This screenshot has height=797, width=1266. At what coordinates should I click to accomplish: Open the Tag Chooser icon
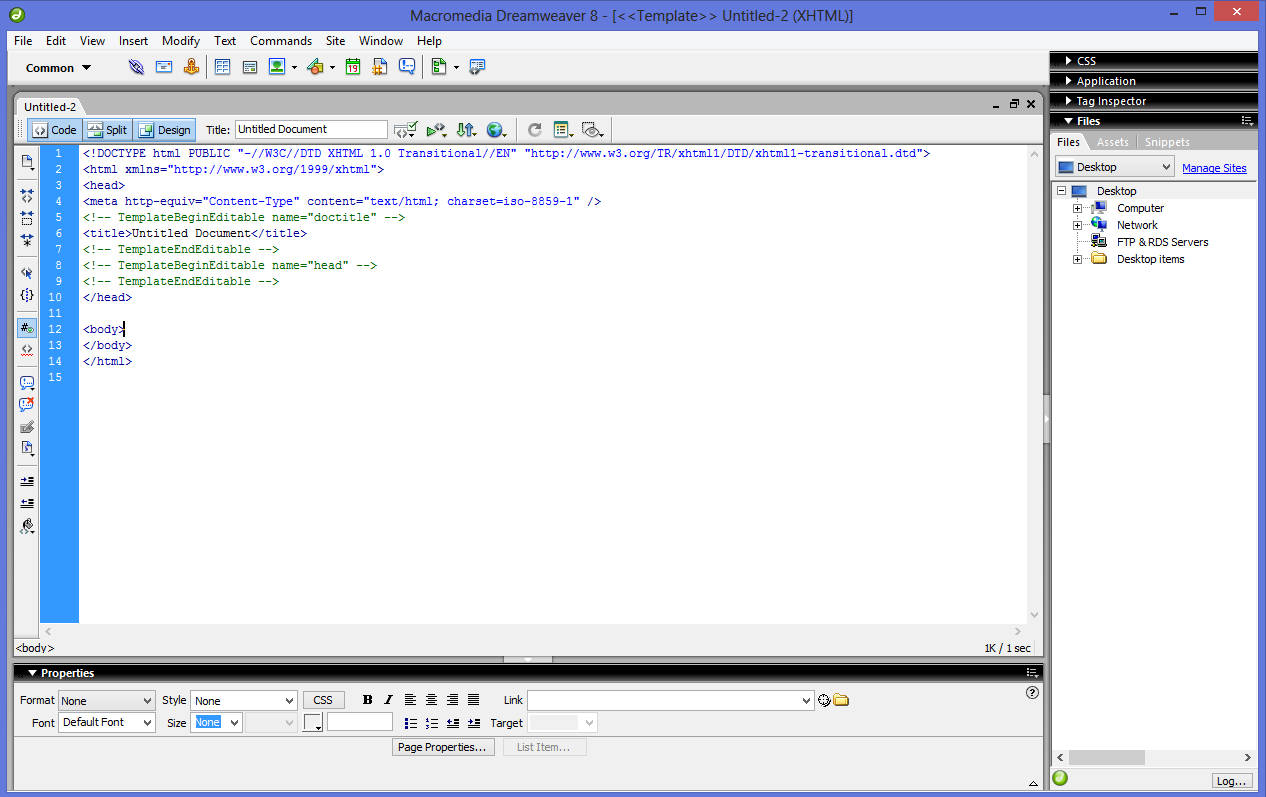pos(477,67)
